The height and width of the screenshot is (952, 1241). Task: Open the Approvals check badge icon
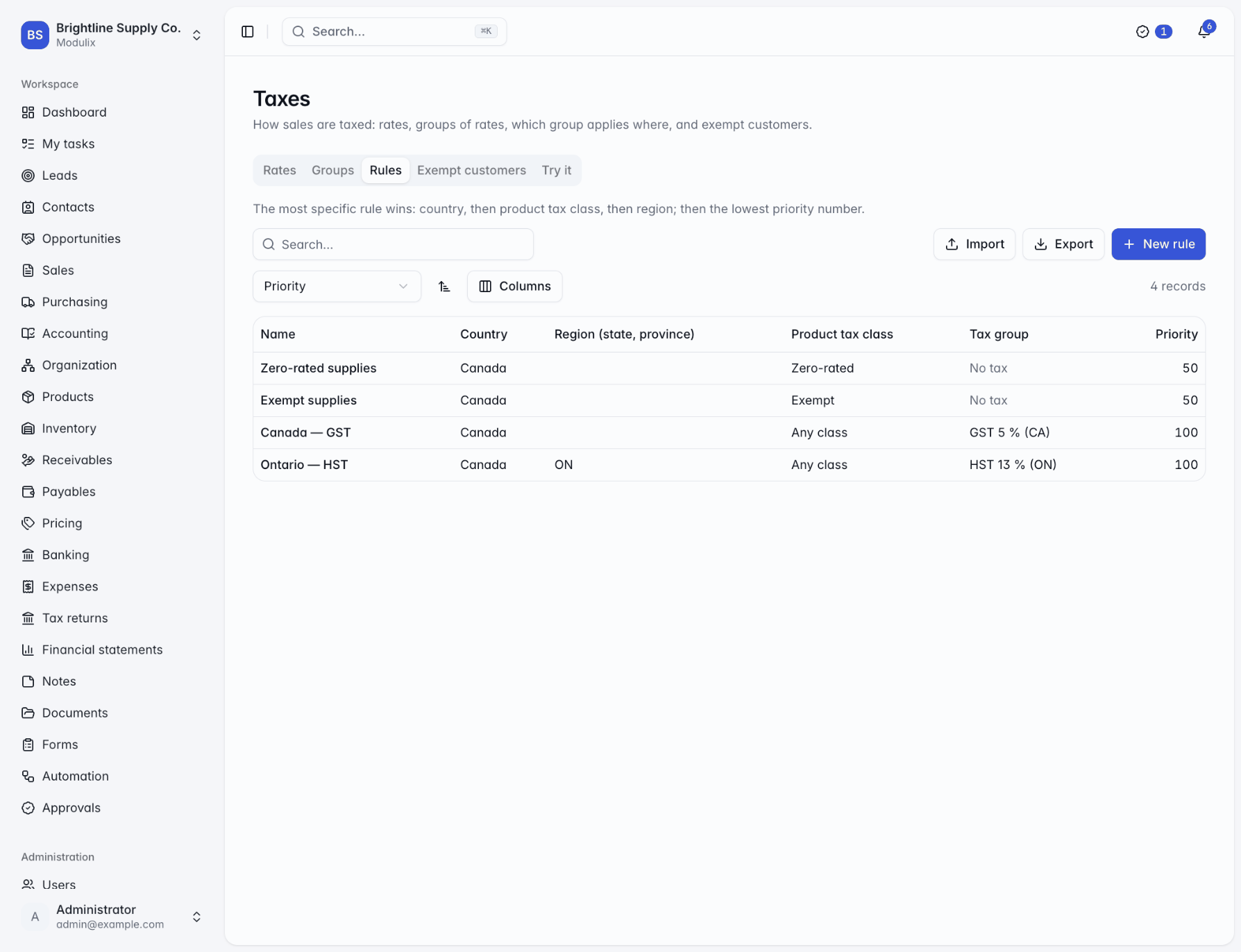(28, 808)
